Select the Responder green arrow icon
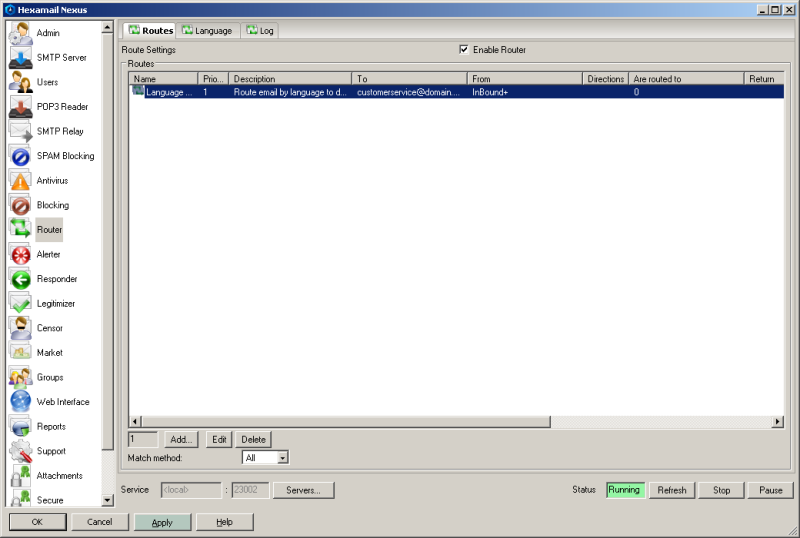The image size is (800, 538). pyautogui.click(x=21, y=279)
